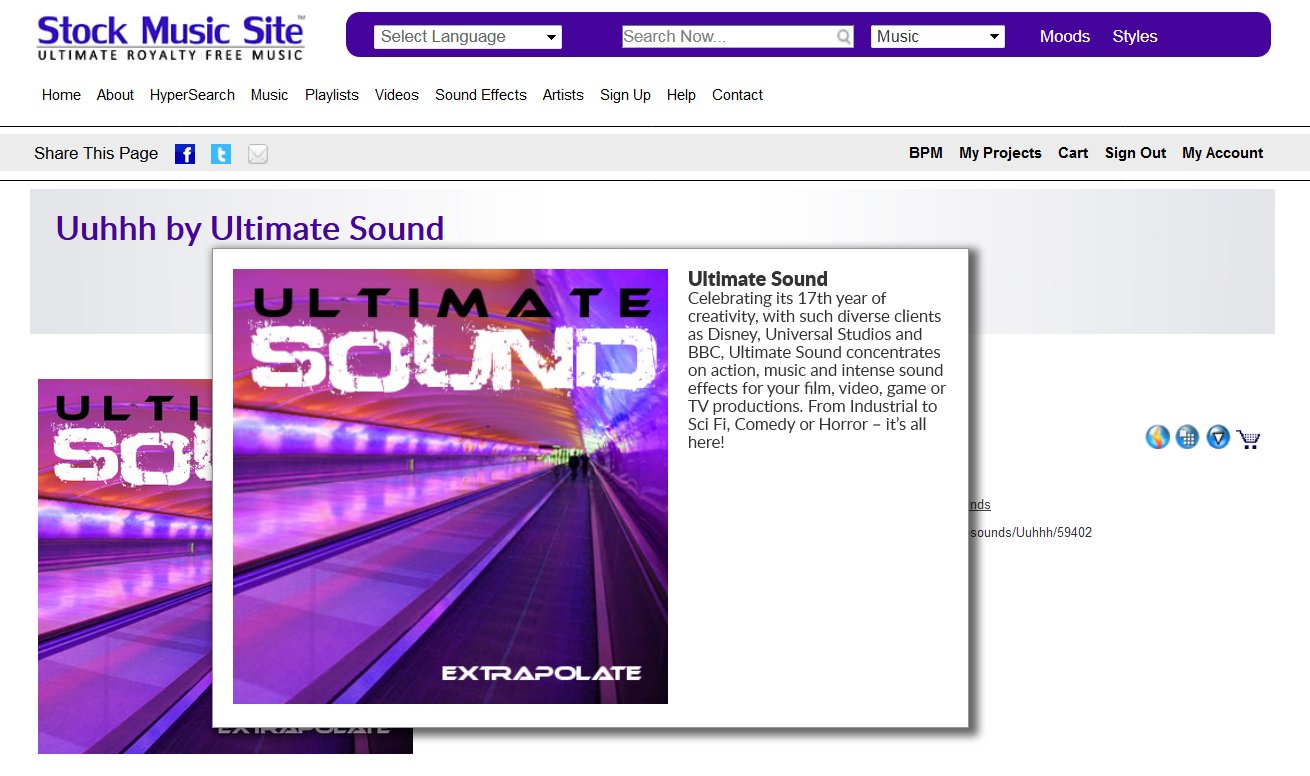The width and height of the screenshot is (1310, 776).
Task: Open the Music search category dropdown
Action: coord(938,37)
